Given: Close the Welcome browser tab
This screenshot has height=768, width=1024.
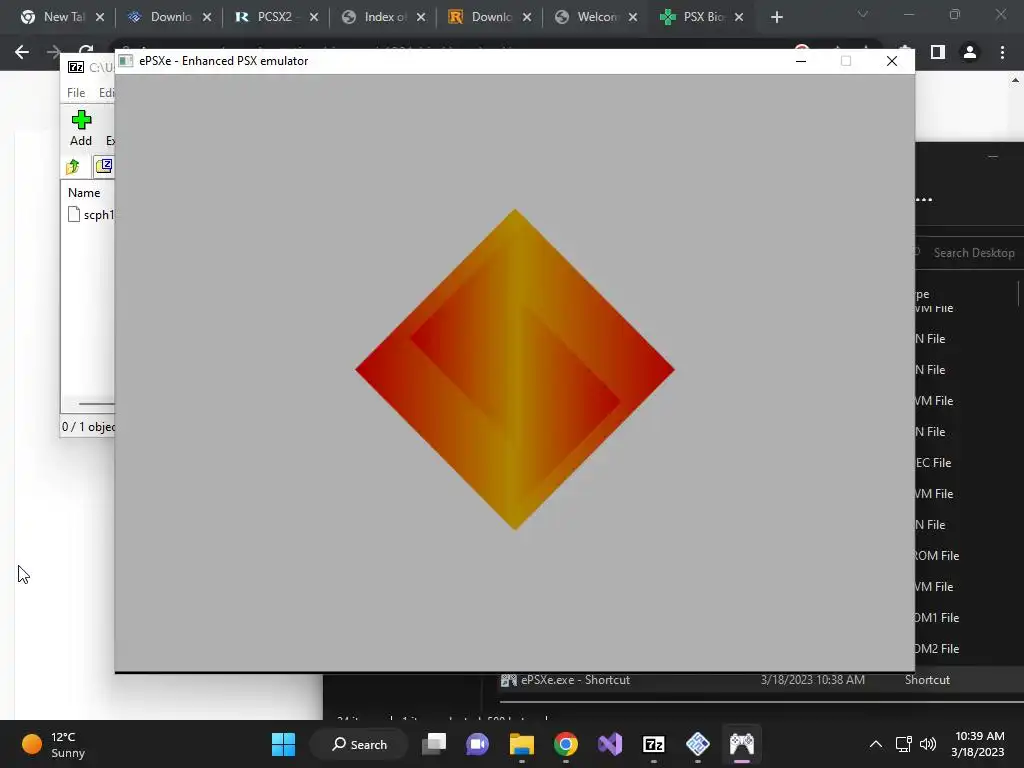Looking at the screenshot, I should point(633,17).
